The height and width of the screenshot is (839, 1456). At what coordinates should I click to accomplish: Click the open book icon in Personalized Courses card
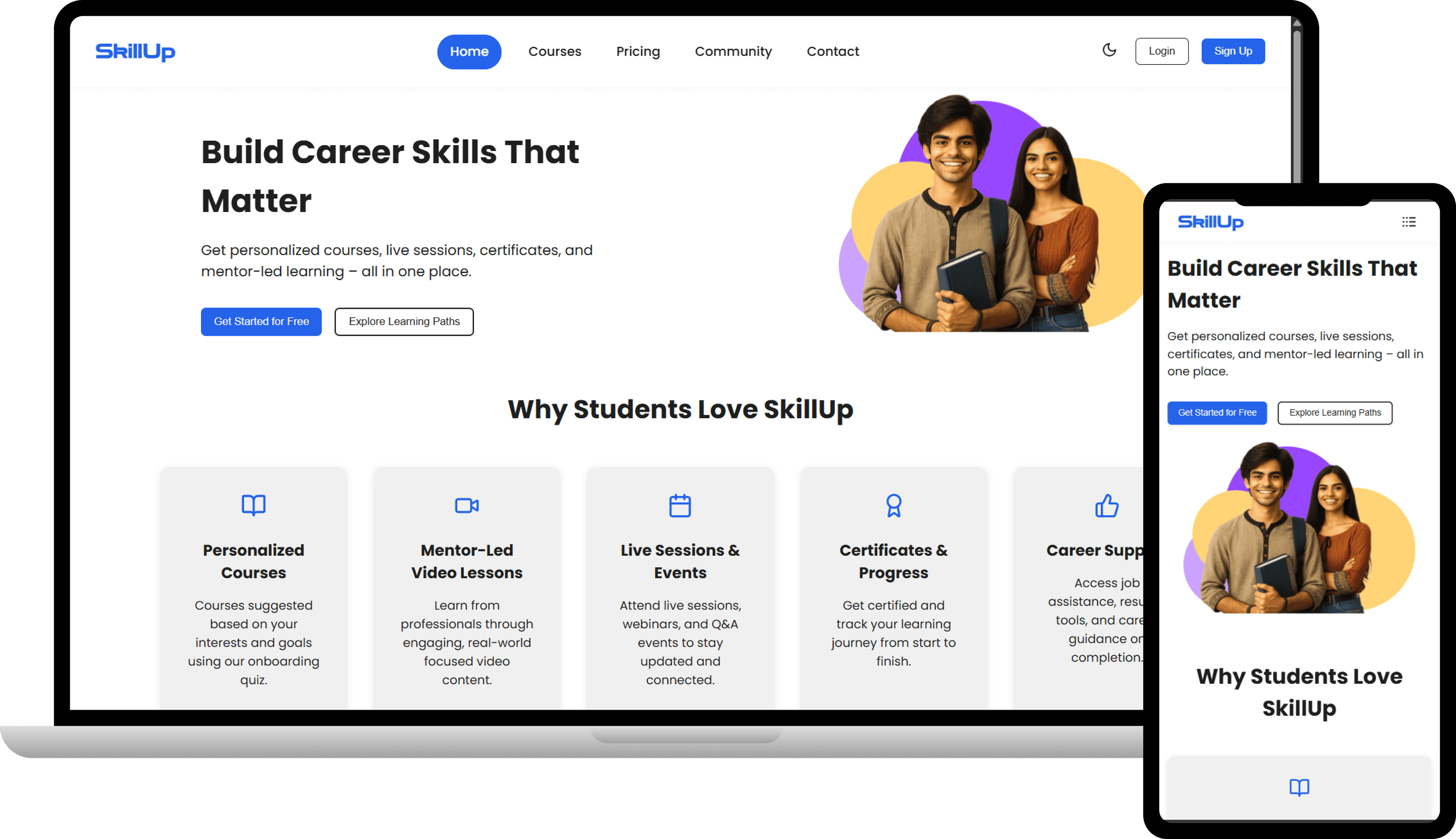[x=253, y=505]
